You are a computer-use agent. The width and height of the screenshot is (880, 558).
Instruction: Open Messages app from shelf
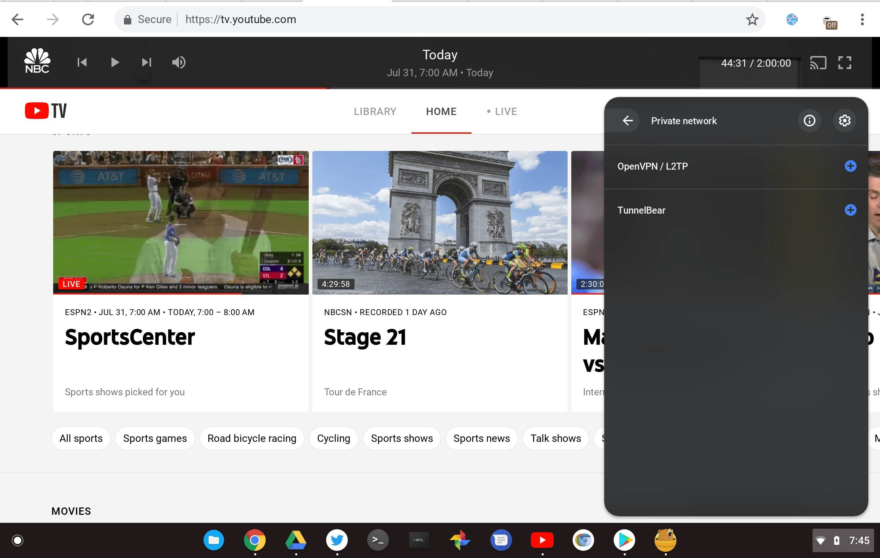pos(501,540)
